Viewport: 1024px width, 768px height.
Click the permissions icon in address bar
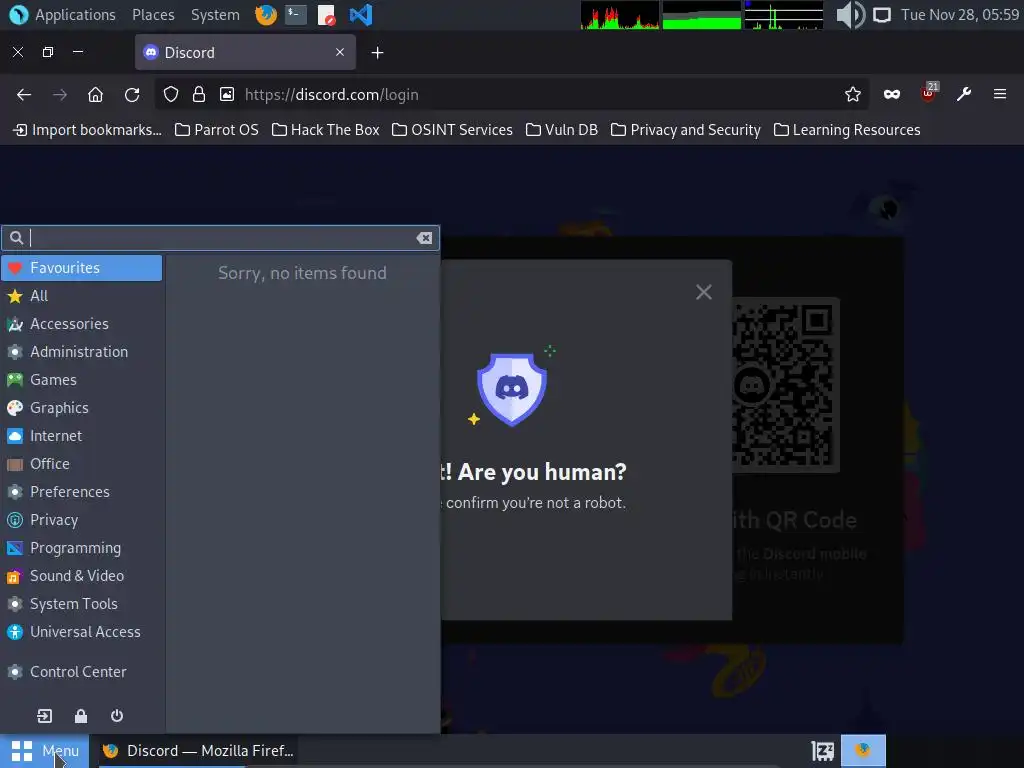pos(227,95)
